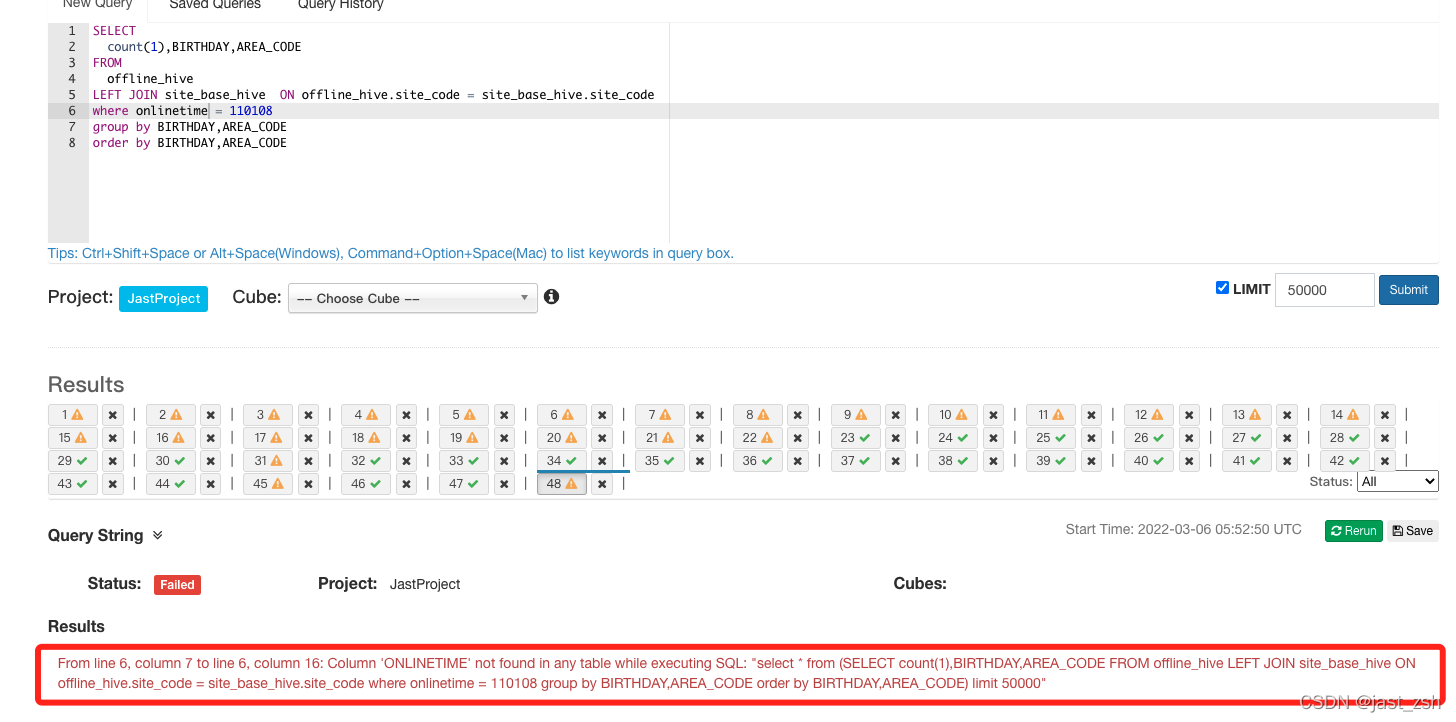Close query result tab 42
1456x722 pixels.
(1385, 461)
